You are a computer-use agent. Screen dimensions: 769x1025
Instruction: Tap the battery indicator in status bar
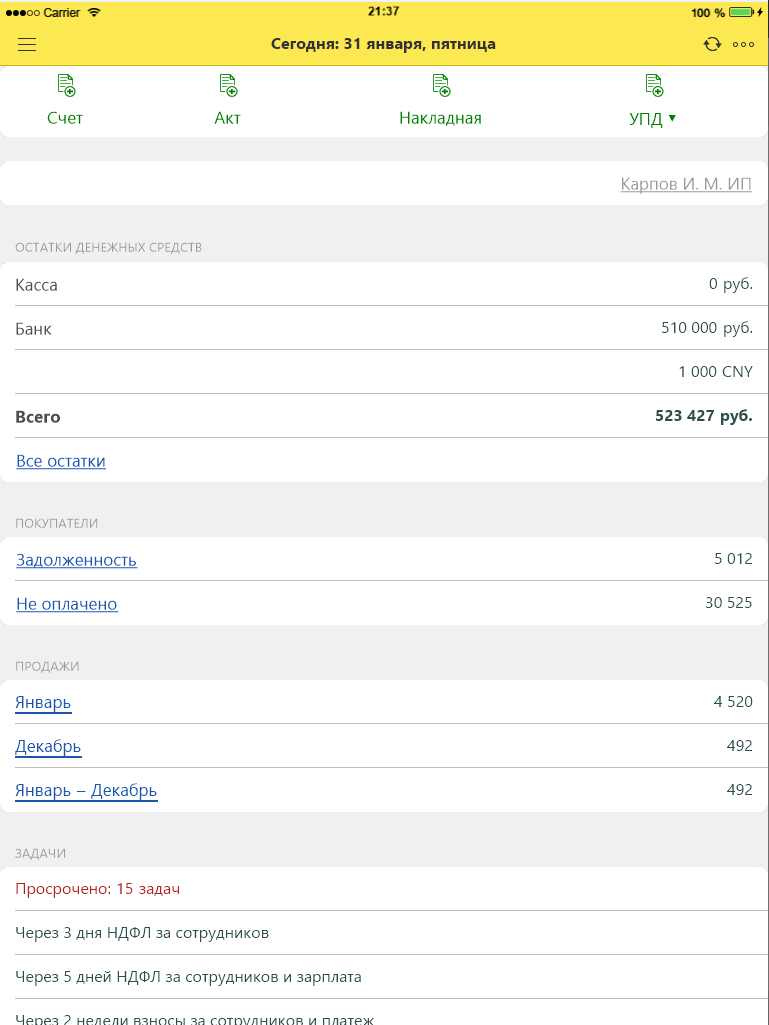pyautogui.click(x=740, y=12)
